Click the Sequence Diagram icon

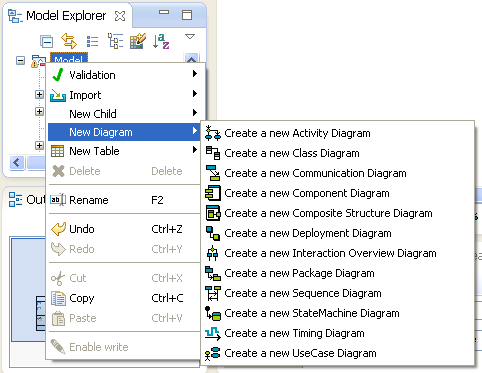tap(213, 293)
